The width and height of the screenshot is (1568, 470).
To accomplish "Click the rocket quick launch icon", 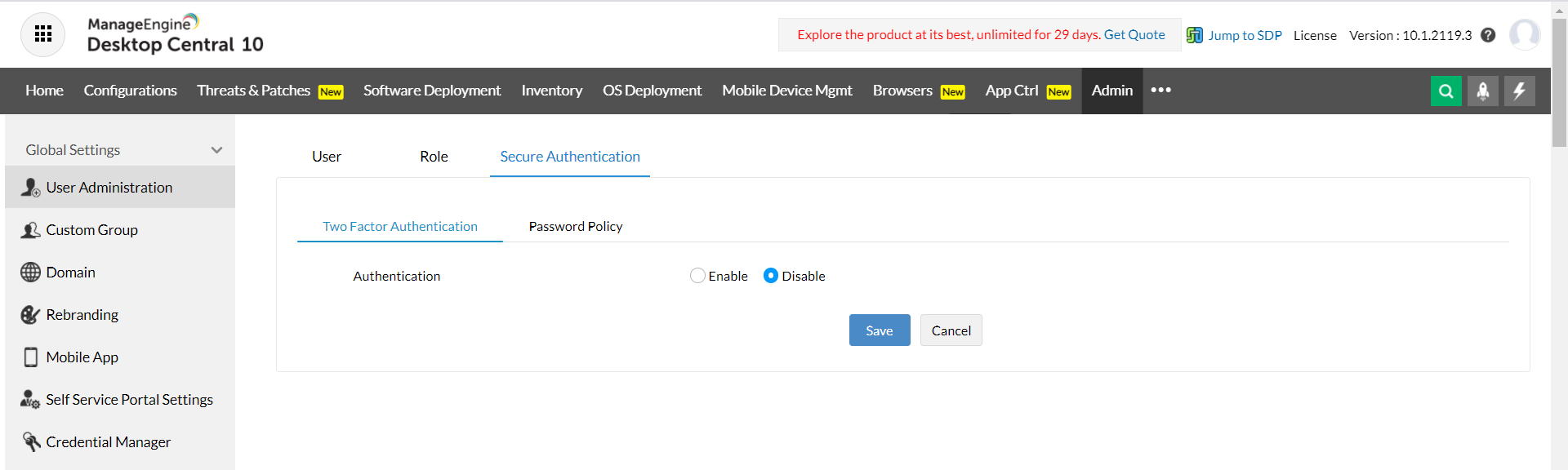I will coord(1482,91).
